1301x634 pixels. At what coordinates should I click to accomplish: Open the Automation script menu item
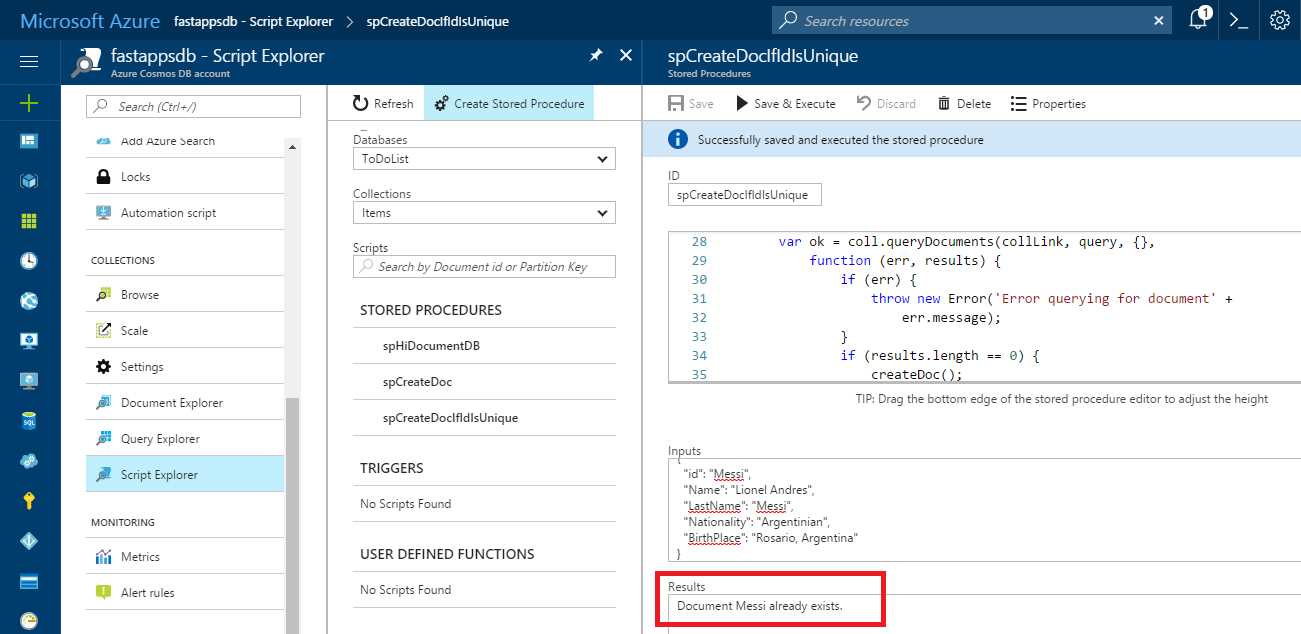point(185,213)
